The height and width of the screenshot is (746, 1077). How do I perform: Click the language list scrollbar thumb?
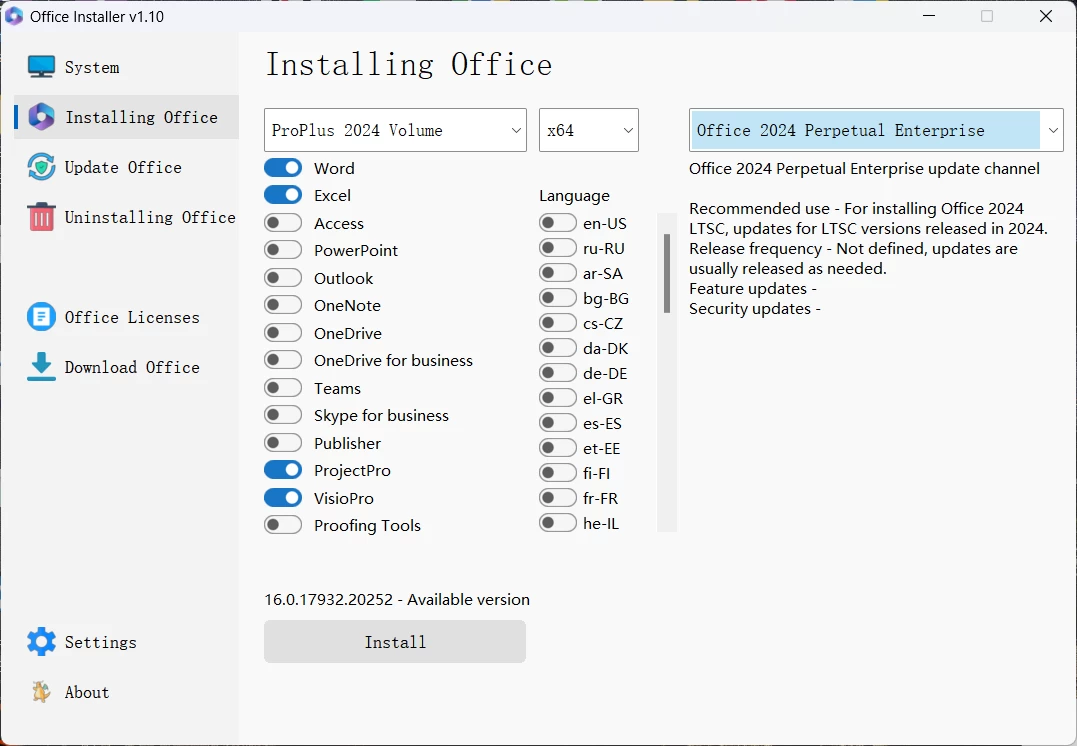click(x=666, y=273)
